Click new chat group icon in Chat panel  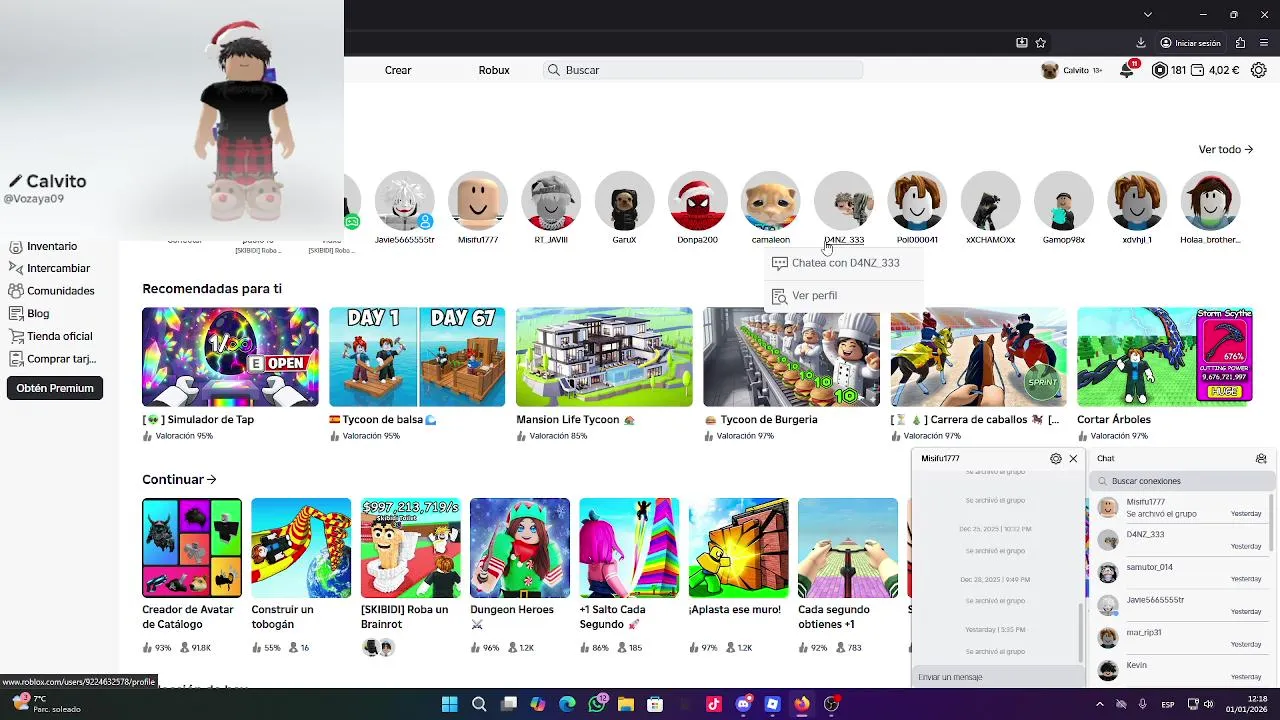pyautogui.click(x=1261, y=458)
